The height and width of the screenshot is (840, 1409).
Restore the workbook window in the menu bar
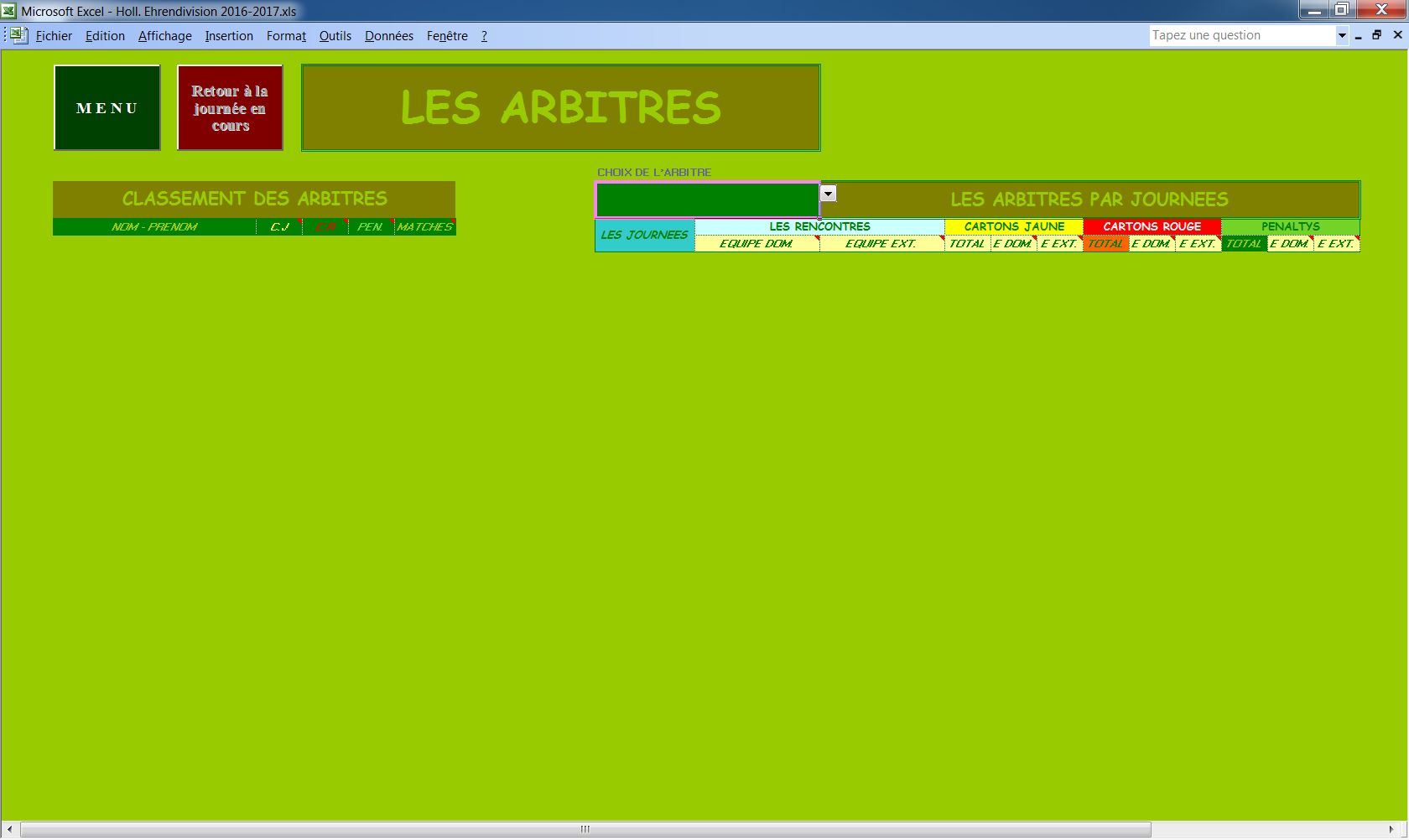[x=1376, y=35]
